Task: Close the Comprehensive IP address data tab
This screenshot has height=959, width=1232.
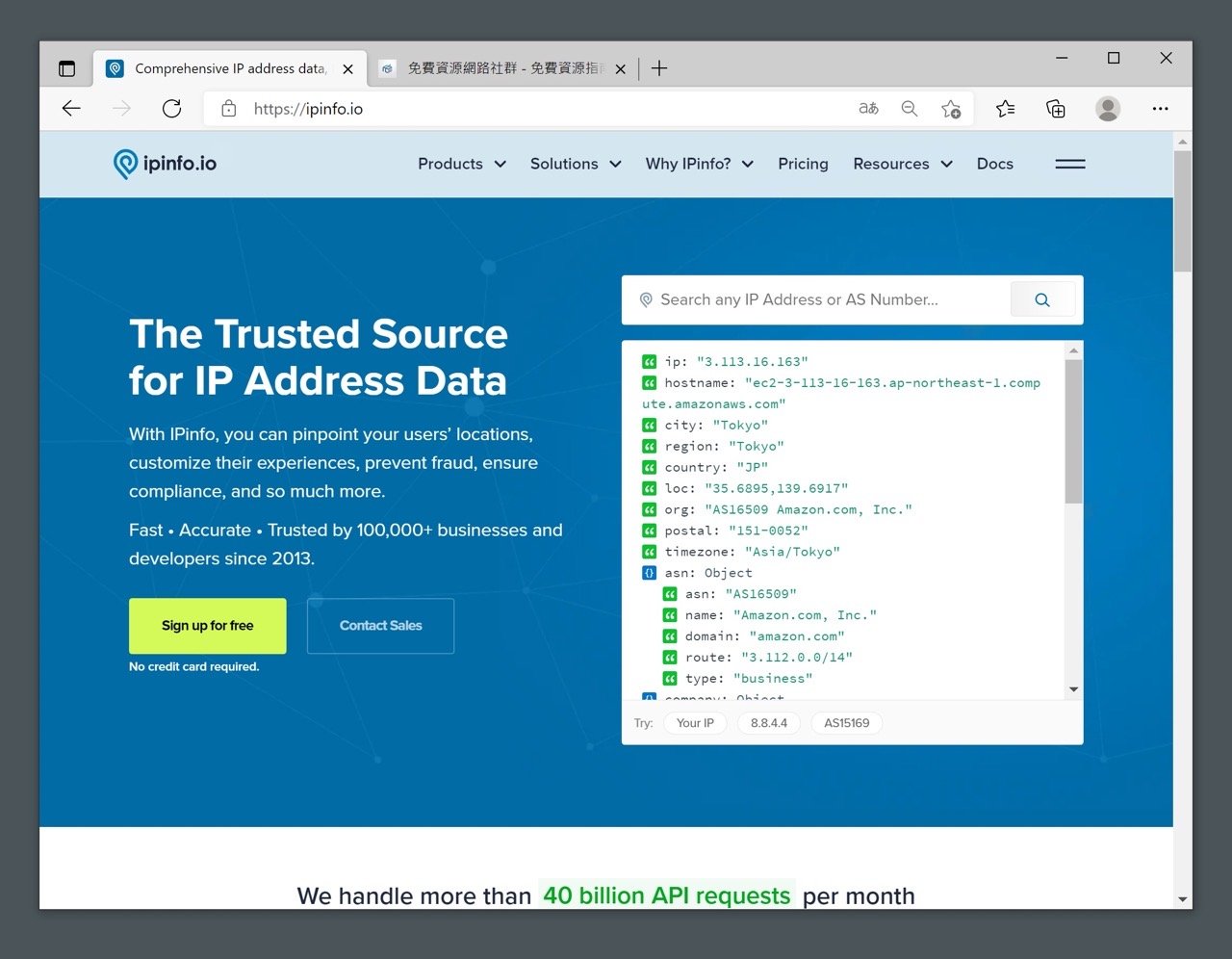Action: click(x=348, y=69)
